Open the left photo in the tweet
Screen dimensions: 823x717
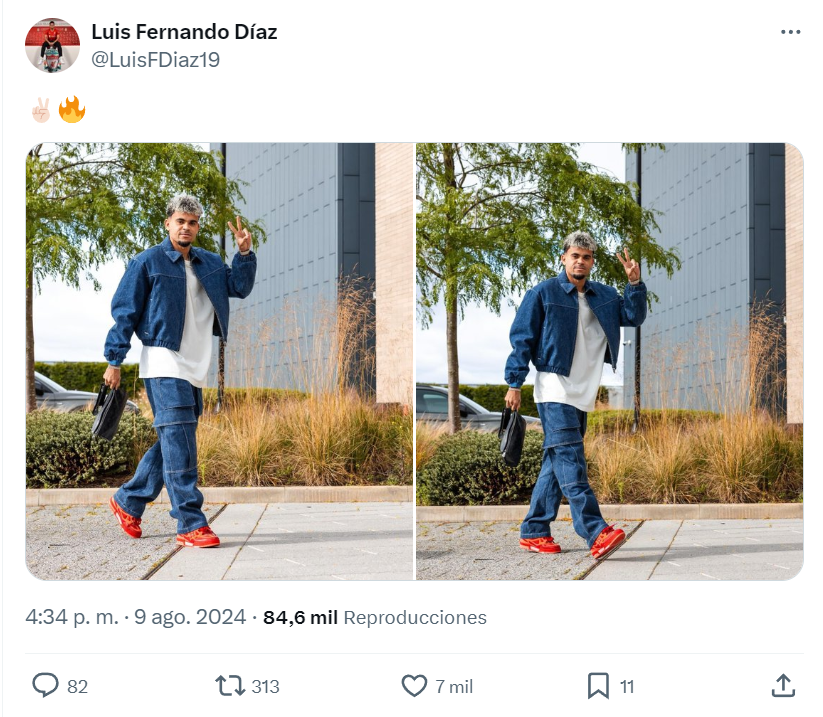[x=219, y=361]
